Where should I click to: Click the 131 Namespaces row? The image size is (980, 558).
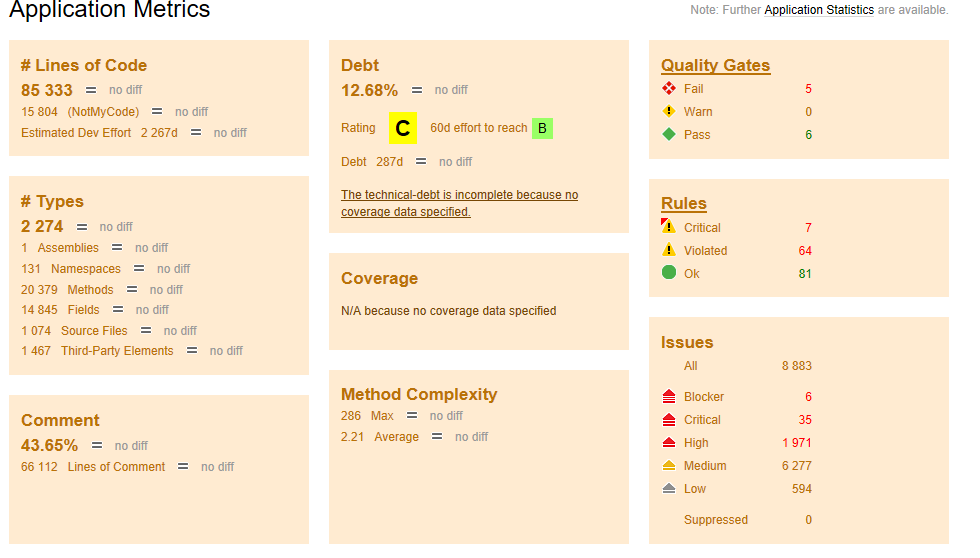tap(106, 269)
